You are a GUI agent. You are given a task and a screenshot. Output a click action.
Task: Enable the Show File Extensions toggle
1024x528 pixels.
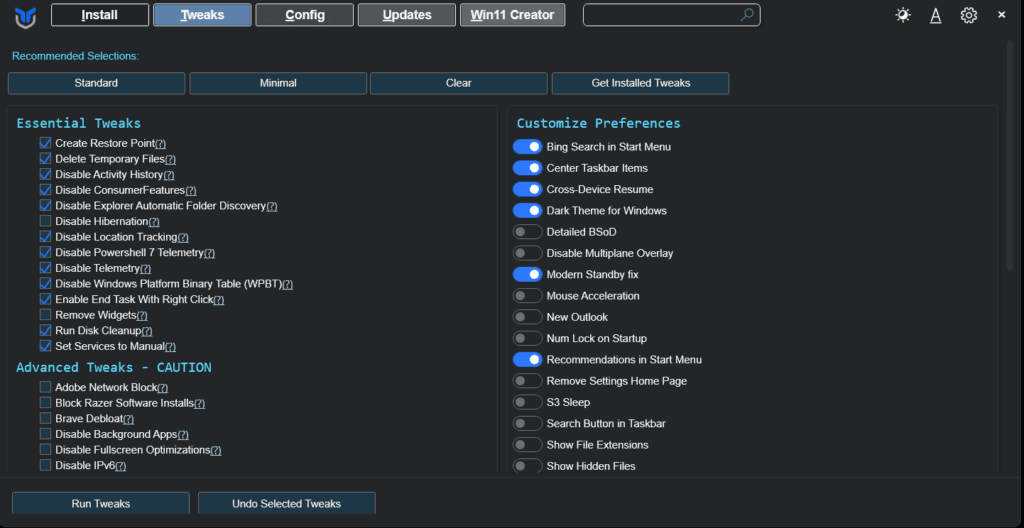[x=527, y=445]
